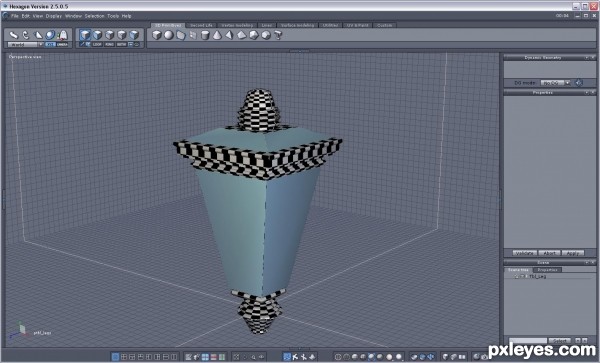Toggle the RING selection button

click(x=109, y=44)
